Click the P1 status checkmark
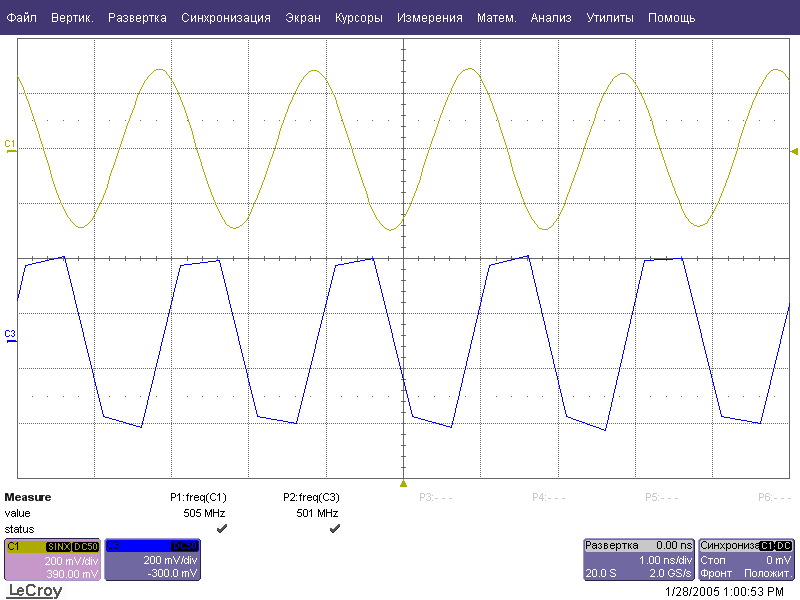 221,528
